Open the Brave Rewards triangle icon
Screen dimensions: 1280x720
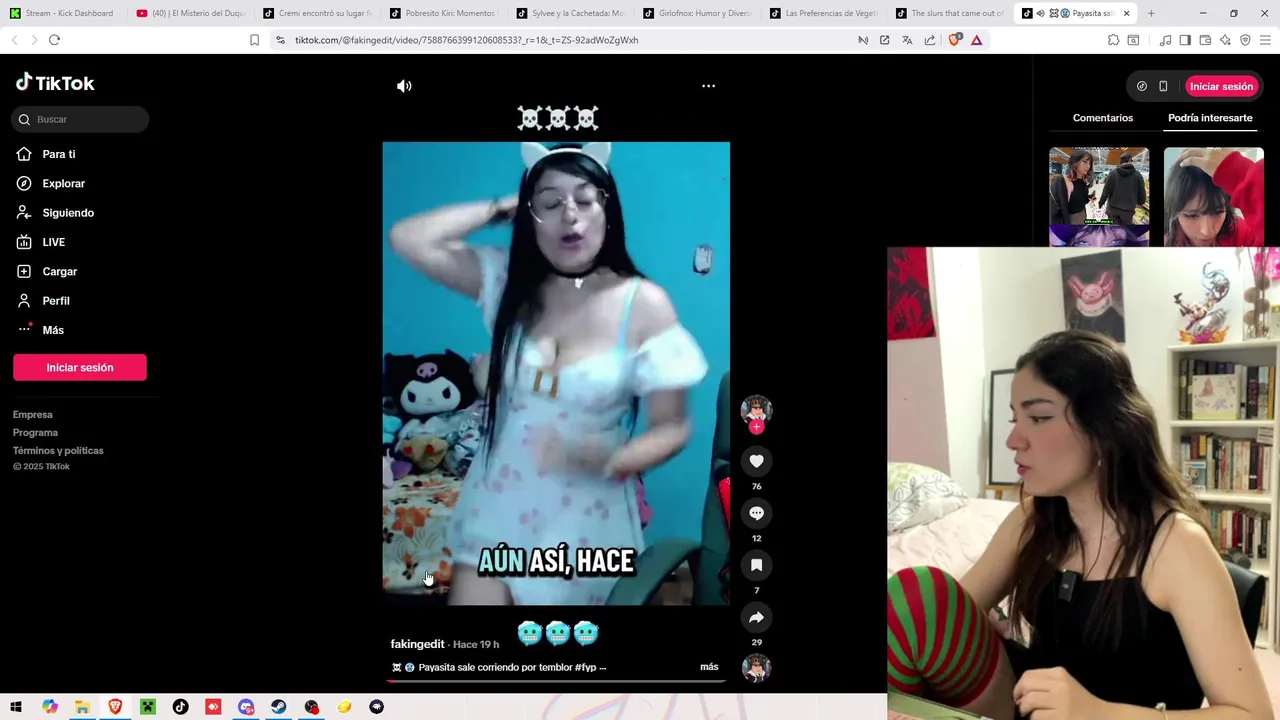(976, 40)
